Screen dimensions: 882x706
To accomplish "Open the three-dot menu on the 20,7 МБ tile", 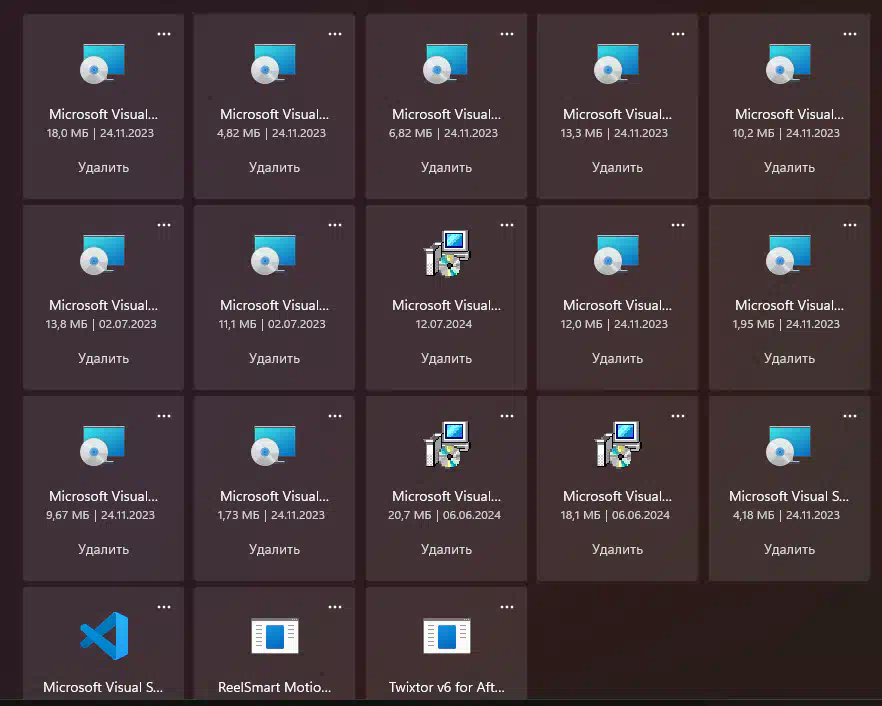I will tap(507, 416).
